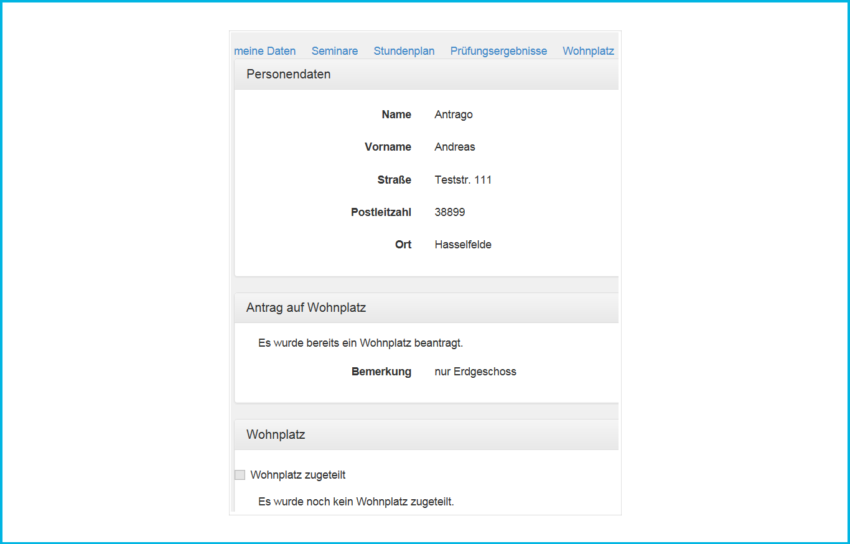Open the Stundenplan tab
This screenshot has height=544, width=850.
[404, 51]
